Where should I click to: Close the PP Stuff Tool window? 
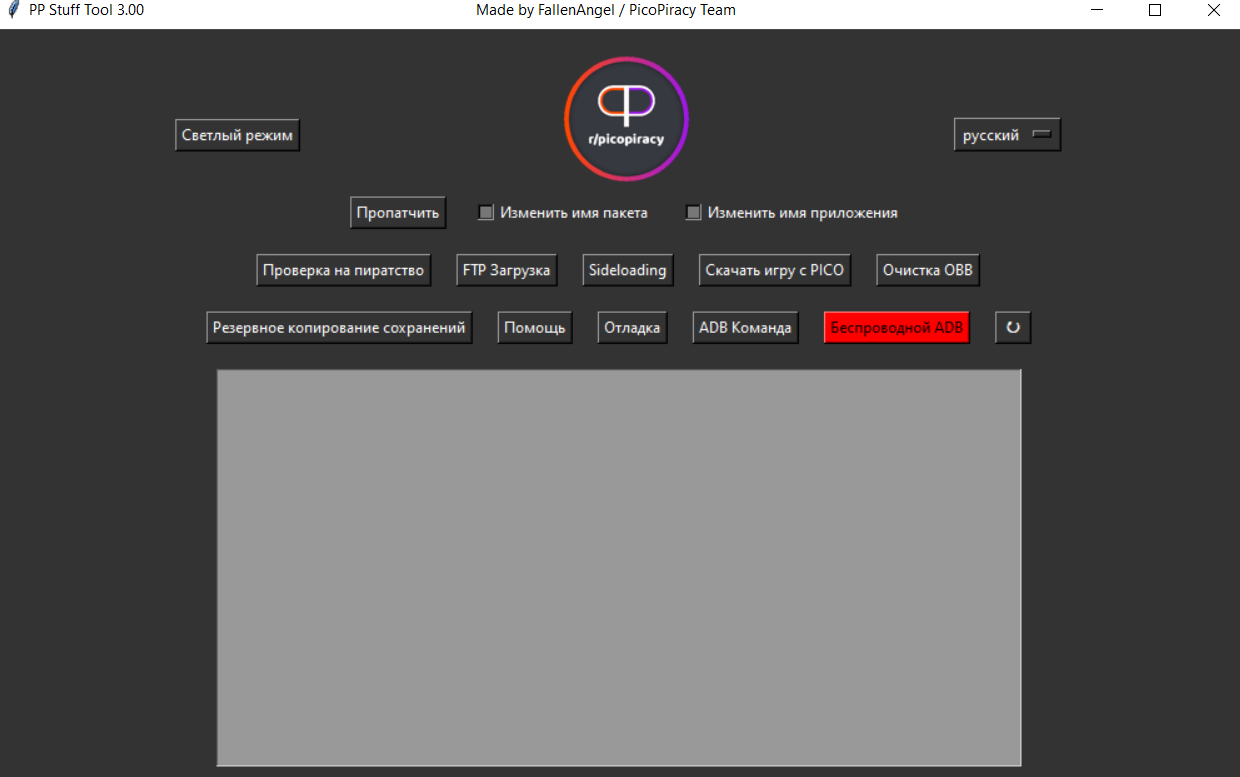pyautogui.click(x=1213, y=10)
